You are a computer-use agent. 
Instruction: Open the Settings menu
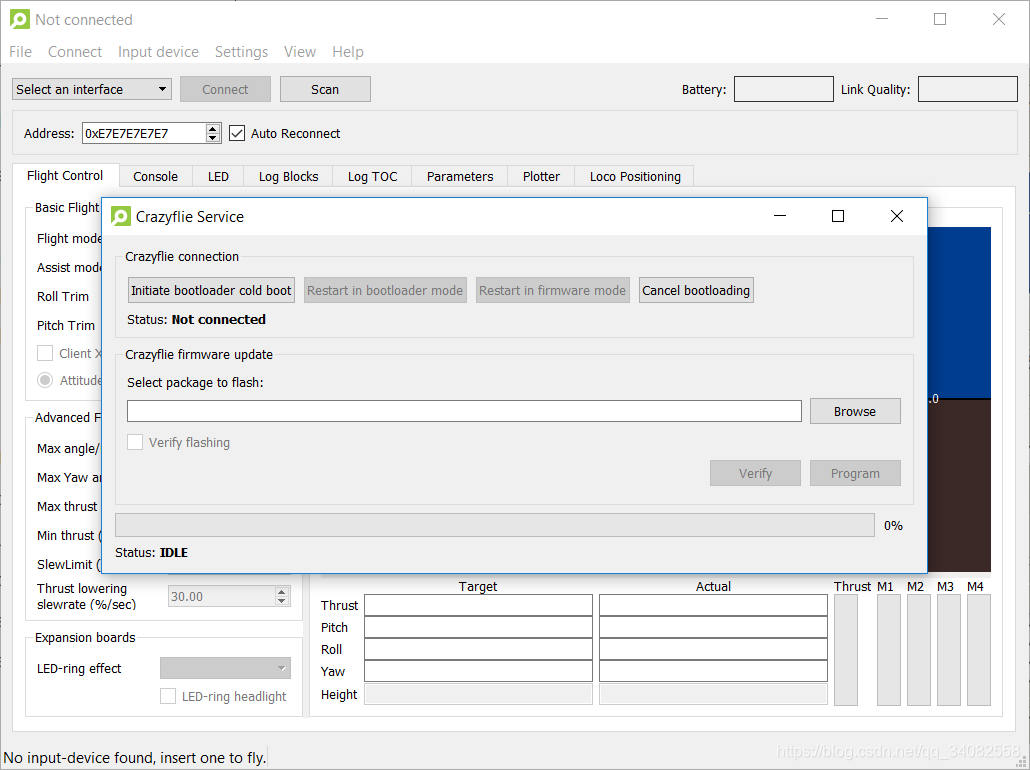[x=241, y=52]
